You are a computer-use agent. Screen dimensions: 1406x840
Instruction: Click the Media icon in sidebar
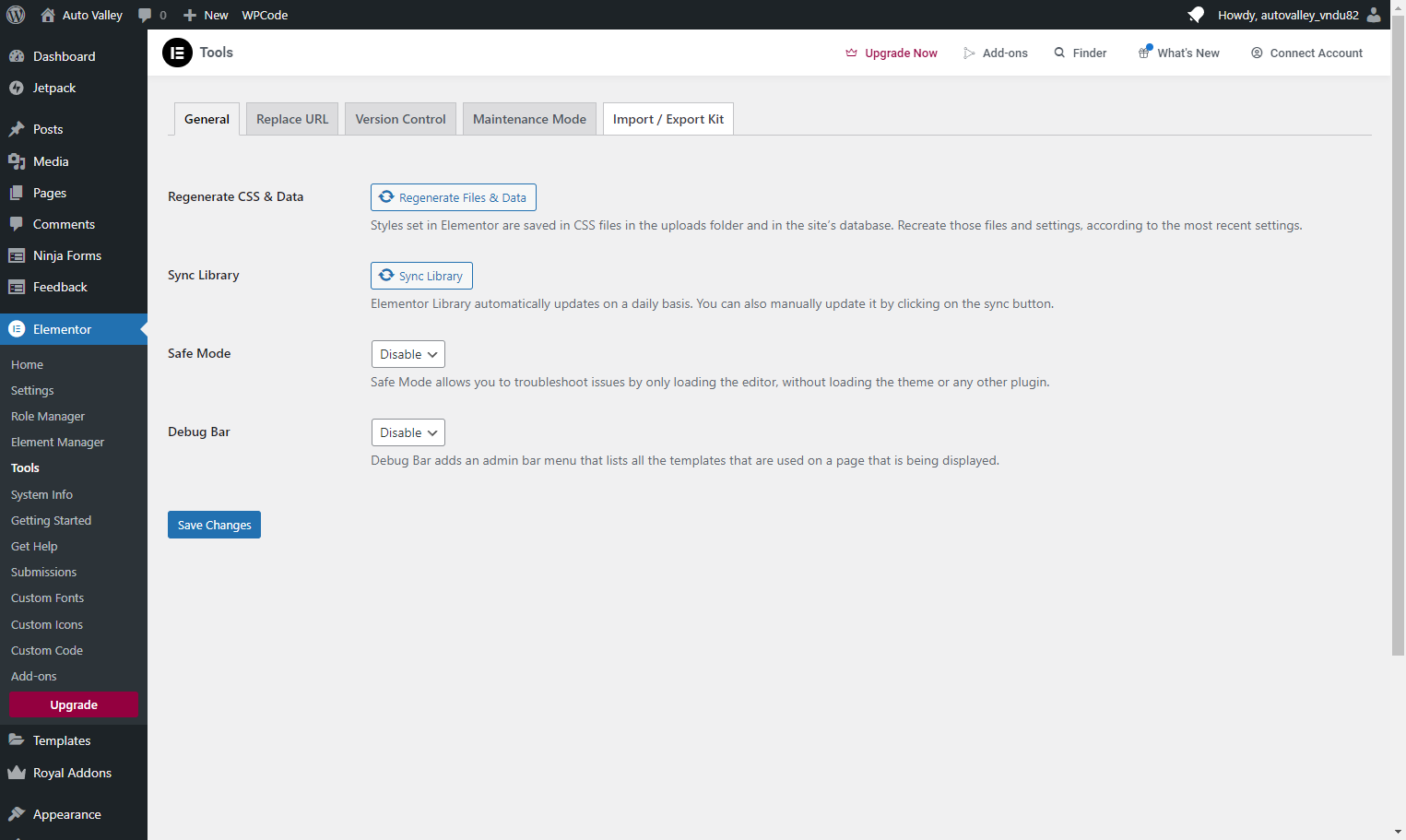click(x=17, y=161)
